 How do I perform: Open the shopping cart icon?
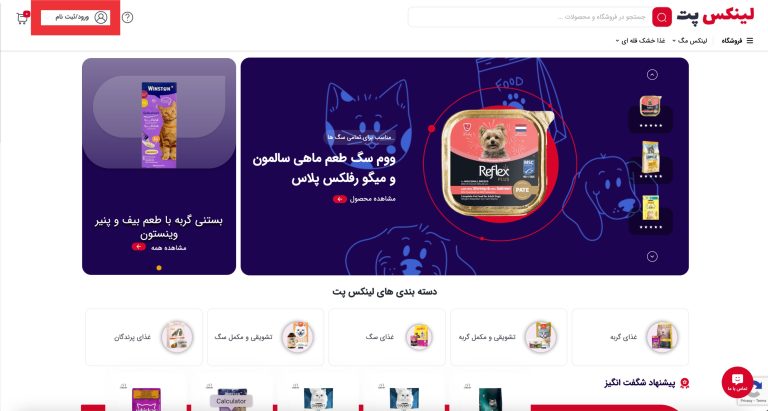23,18
